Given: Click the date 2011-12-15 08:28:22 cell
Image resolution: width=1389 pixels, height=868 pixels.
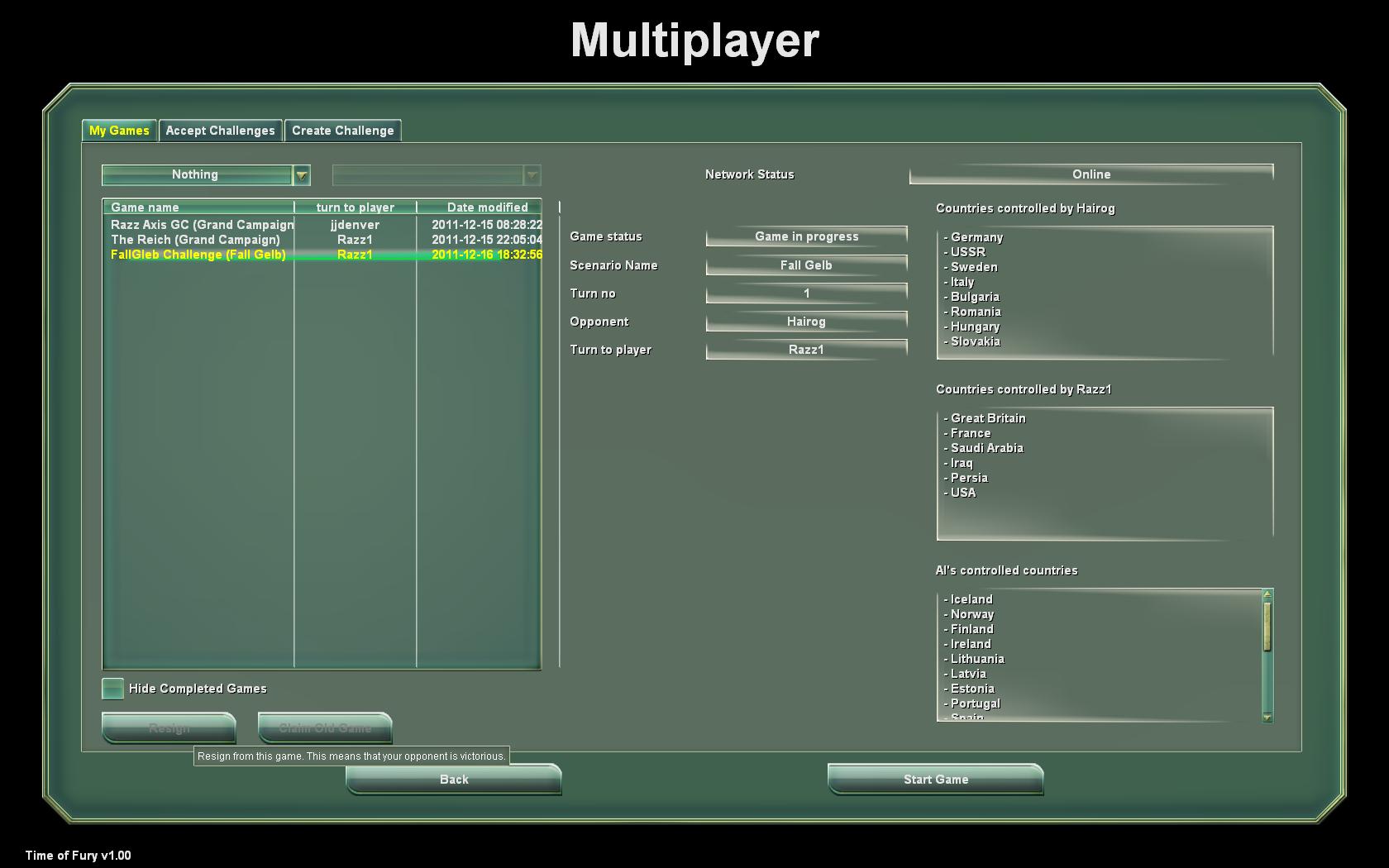Looking at the screenshot, I should 486,225.
